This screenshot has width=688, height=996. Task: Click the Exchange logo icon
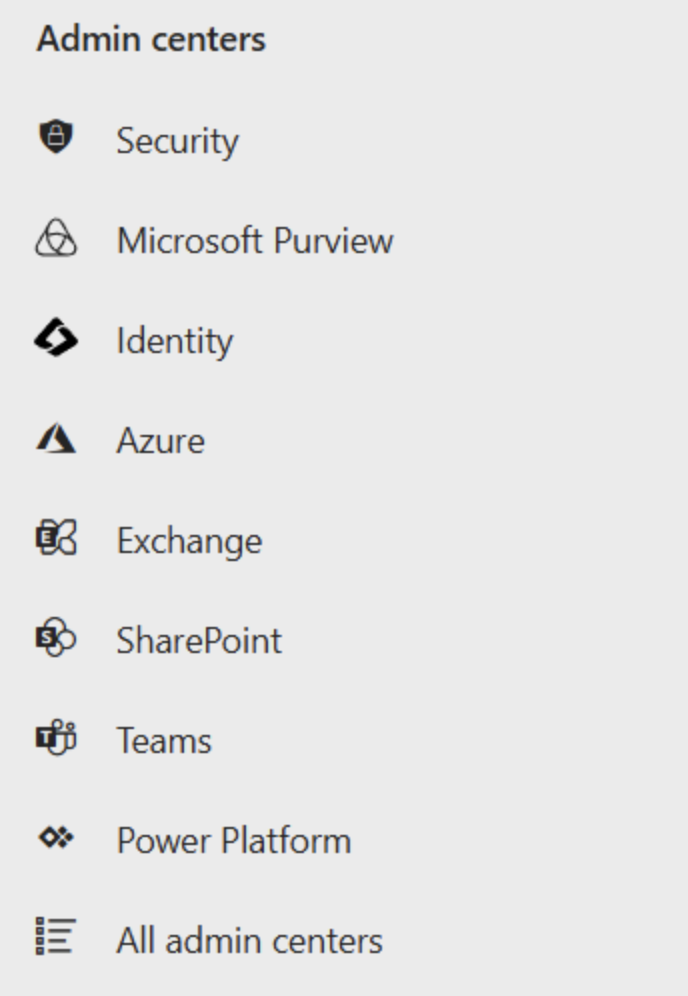(x=56, y=537)
